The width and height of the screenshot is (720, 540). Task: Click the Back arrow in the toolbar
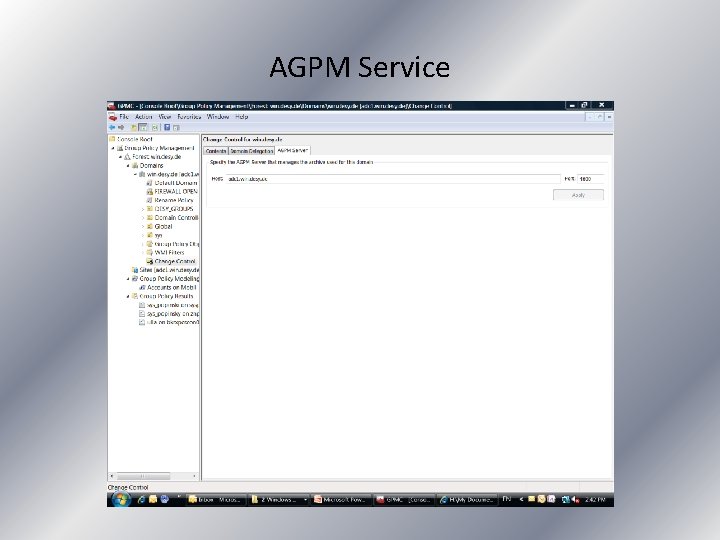click(112, 127)
